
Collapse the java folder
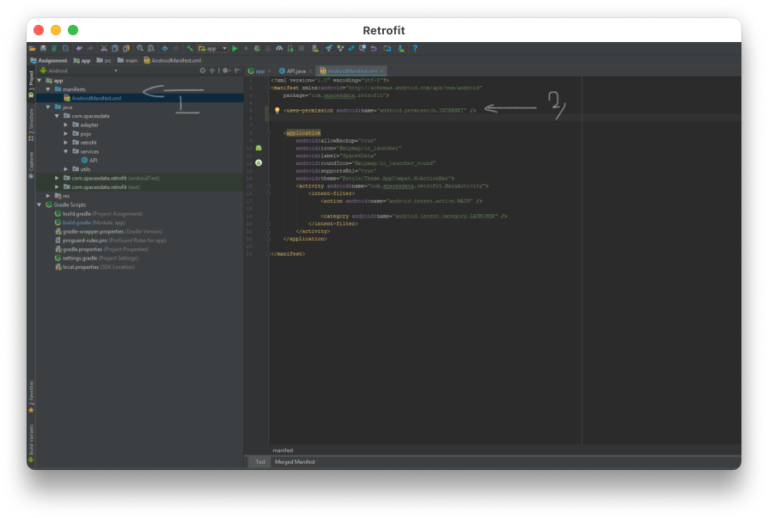[x=48, y=107]
